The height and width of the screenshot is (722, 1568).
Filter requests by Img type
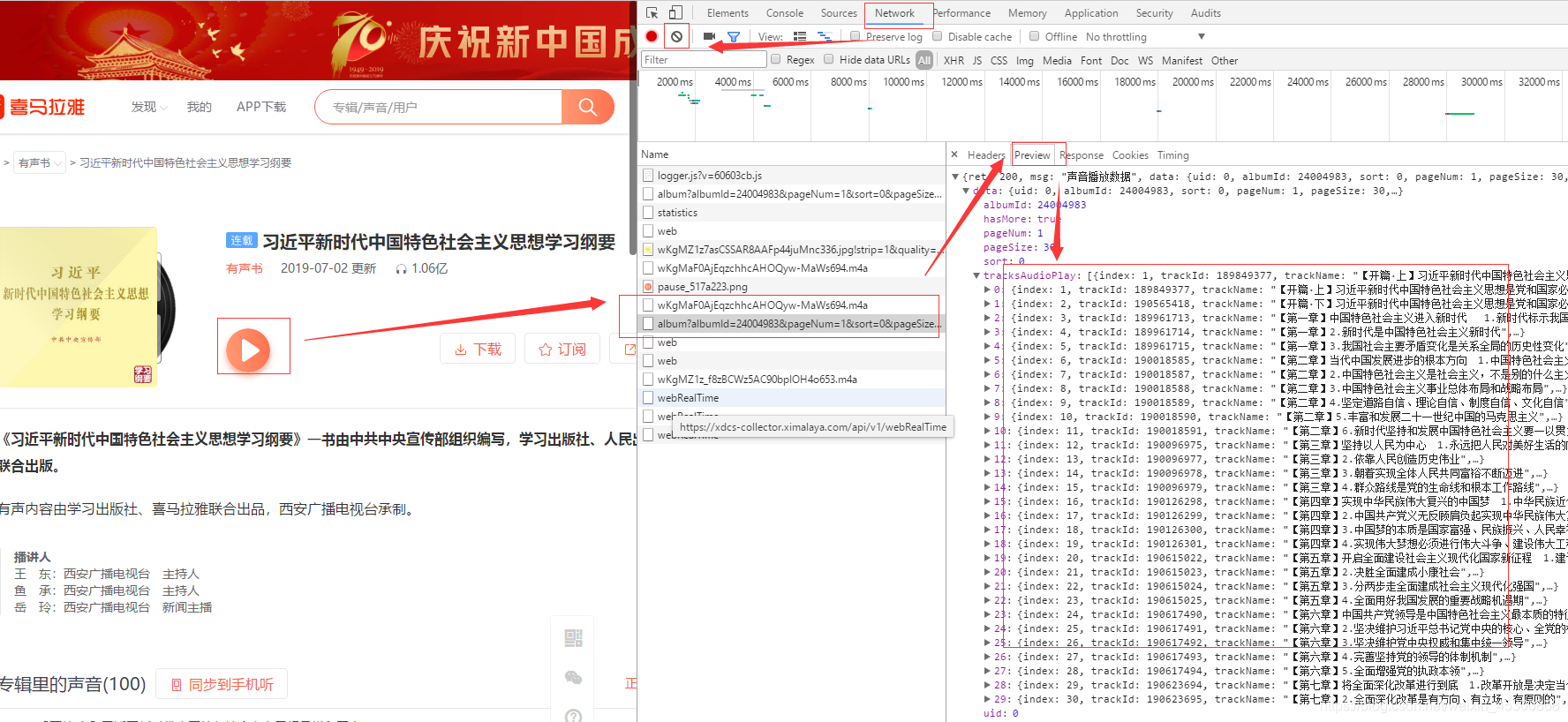click(1024, 60)
